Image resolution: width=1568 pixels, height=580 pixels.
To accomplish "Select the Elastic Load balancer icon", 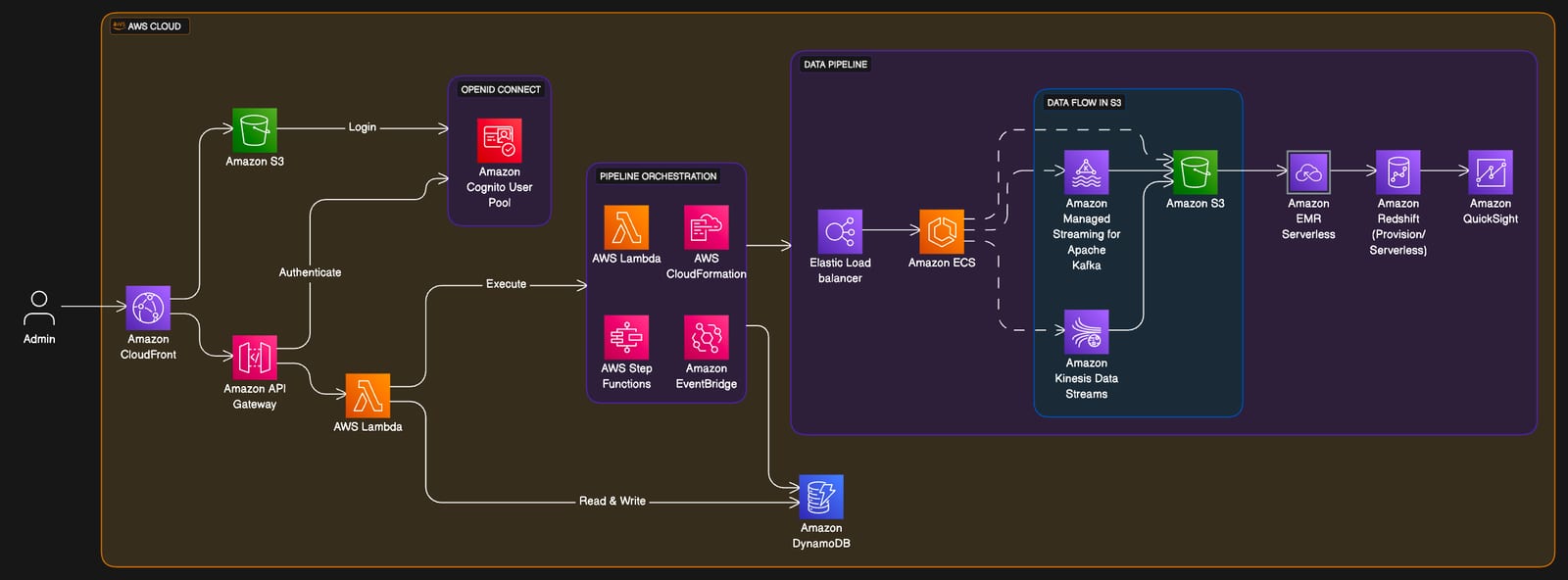I will 840,231.
